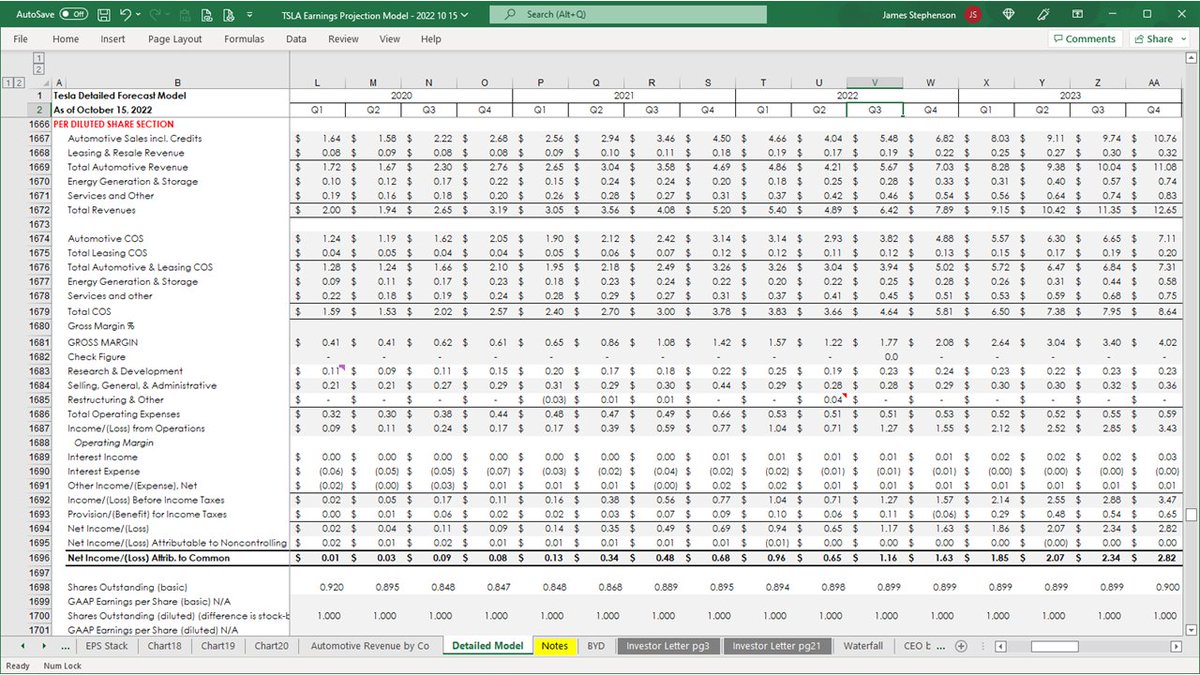Open the Help ribbon tab
The height and width of the screenshot is (675, 1200).
(431, 39)
